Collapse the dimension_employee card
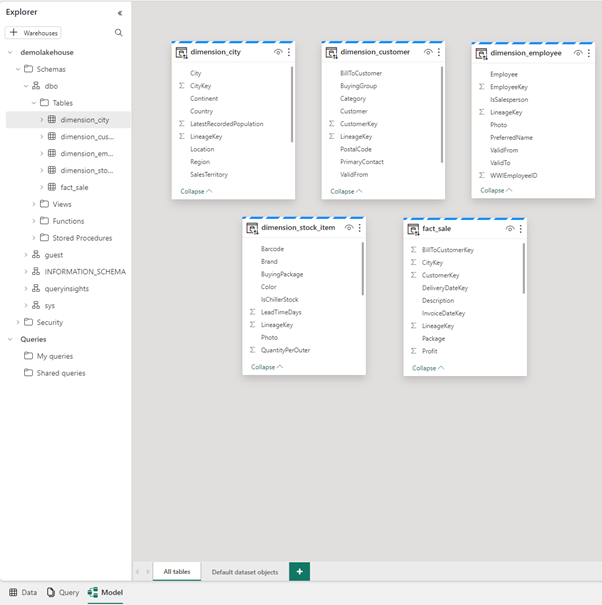The height and width of the screenshot is (605, 602). 496,190
